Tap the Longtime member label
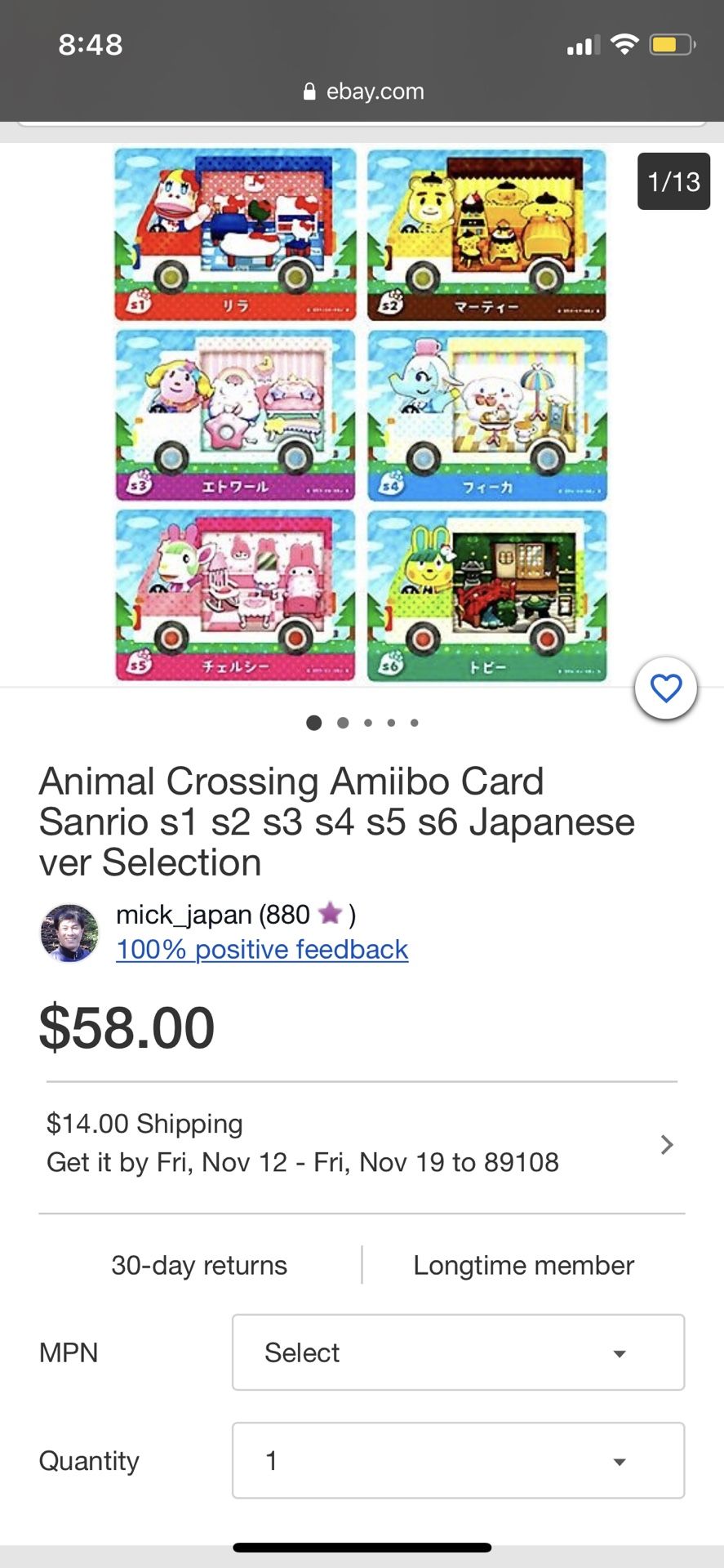Screen dimensions: 724x1568 pyautogui.click(x=523, y=1265)
